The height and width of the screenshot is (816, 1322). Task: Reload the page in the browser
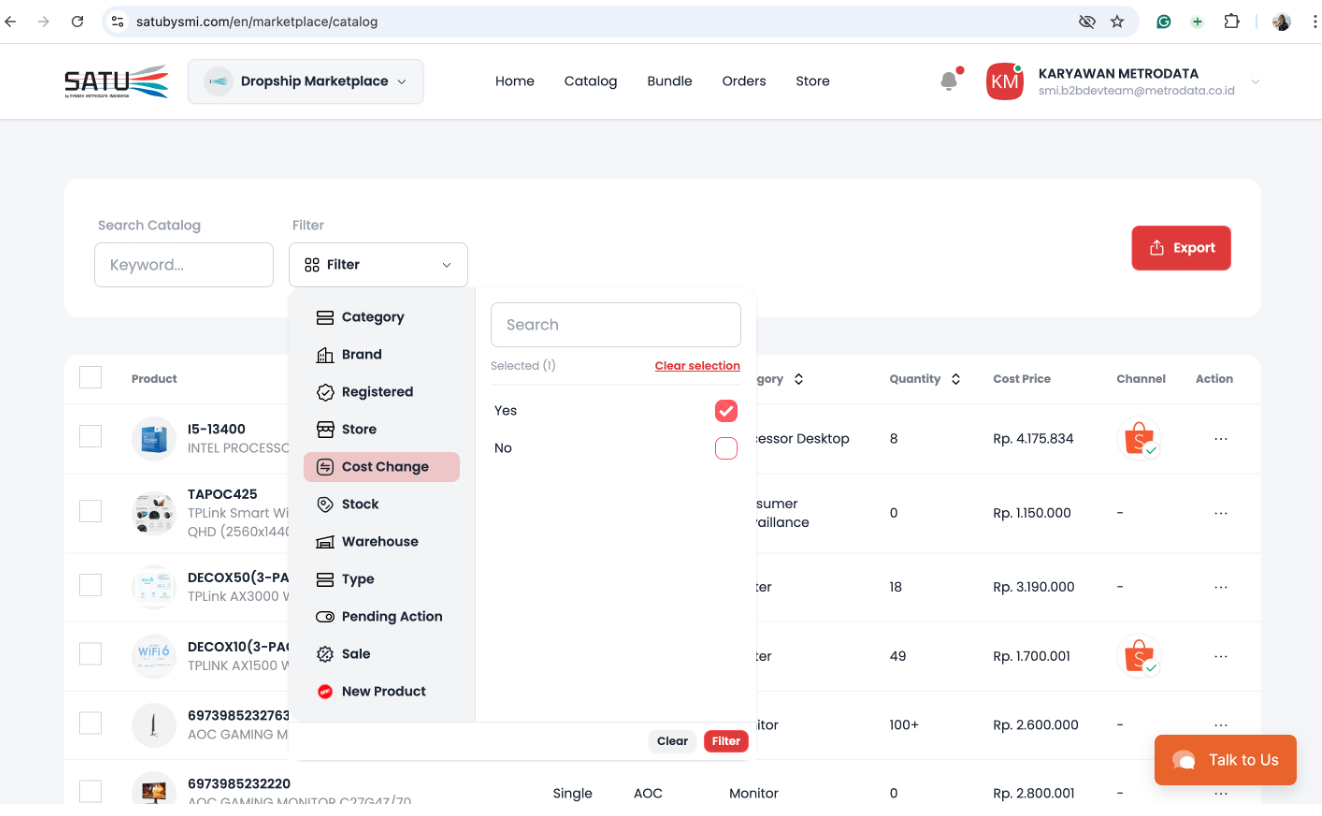tap(77, 21)
